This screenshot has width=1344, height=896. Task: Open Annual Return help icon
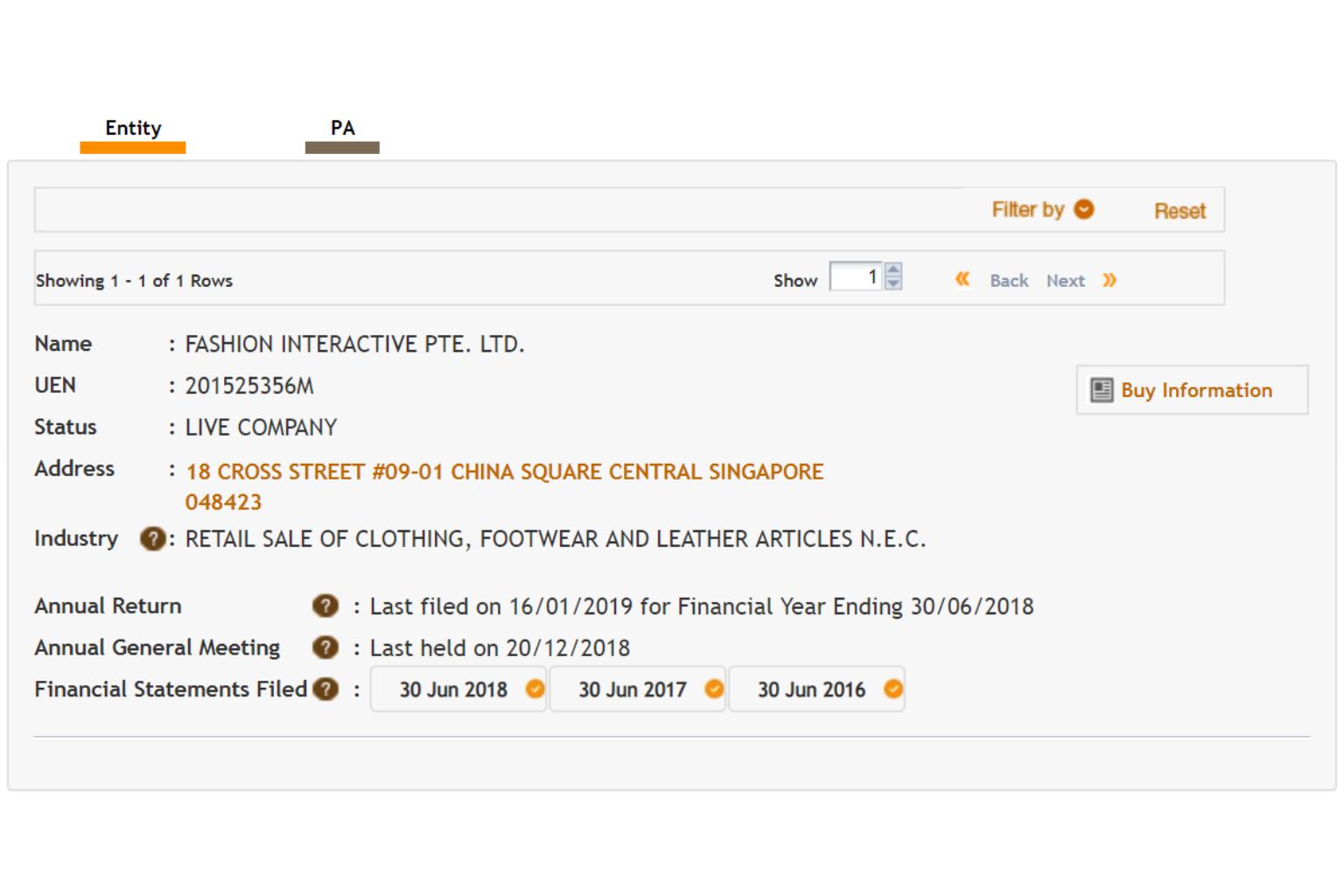click(325, 606)
